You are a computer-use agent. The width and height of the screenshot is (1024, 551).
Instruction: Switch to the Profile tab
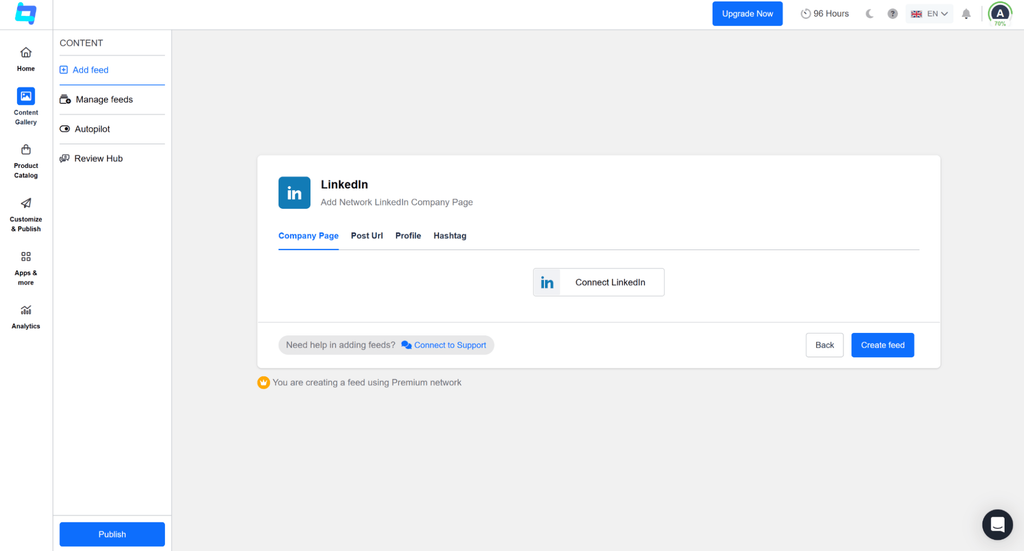[x=408, y=236]
